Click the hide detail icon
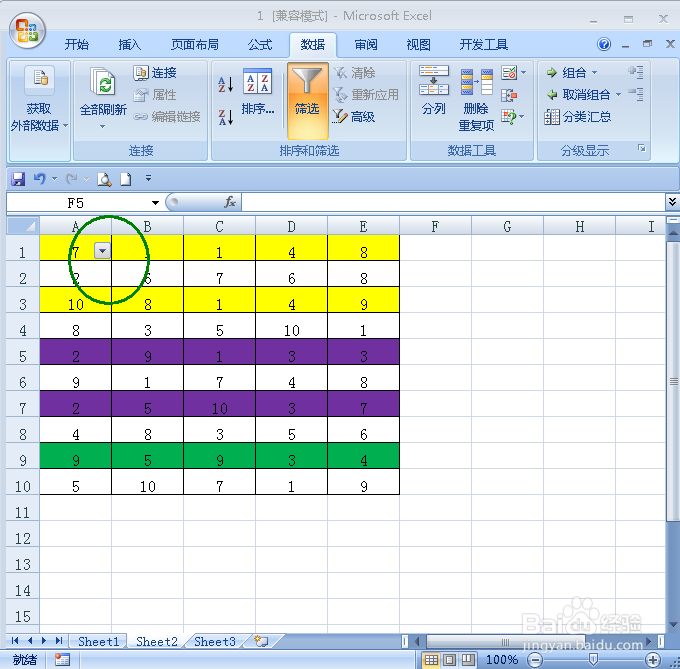This screenshot has height=669, width=680. point(636,94)
